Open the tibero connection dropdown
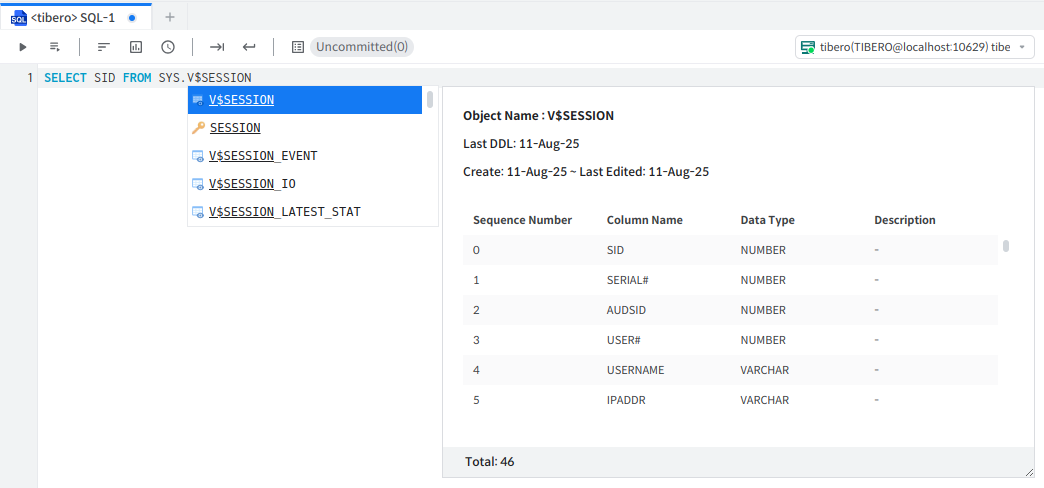This screenshot has height=488, width=1044. point(915,47)
